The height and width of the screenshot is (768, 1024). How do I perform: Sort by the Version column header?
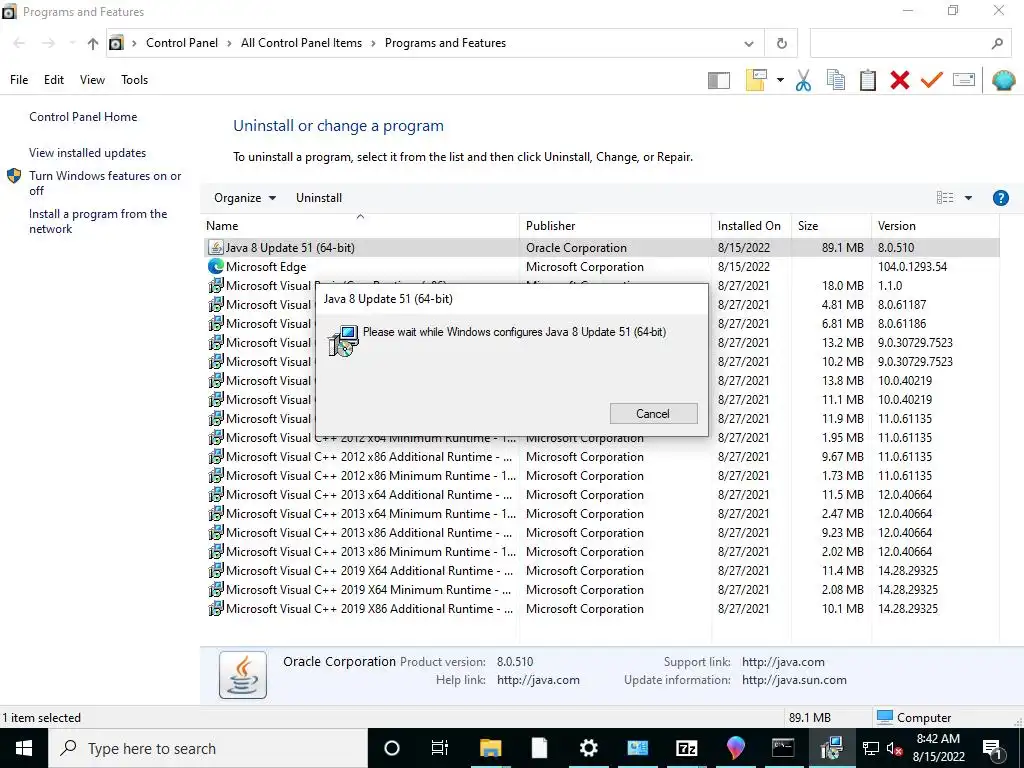tap(935, 226)
